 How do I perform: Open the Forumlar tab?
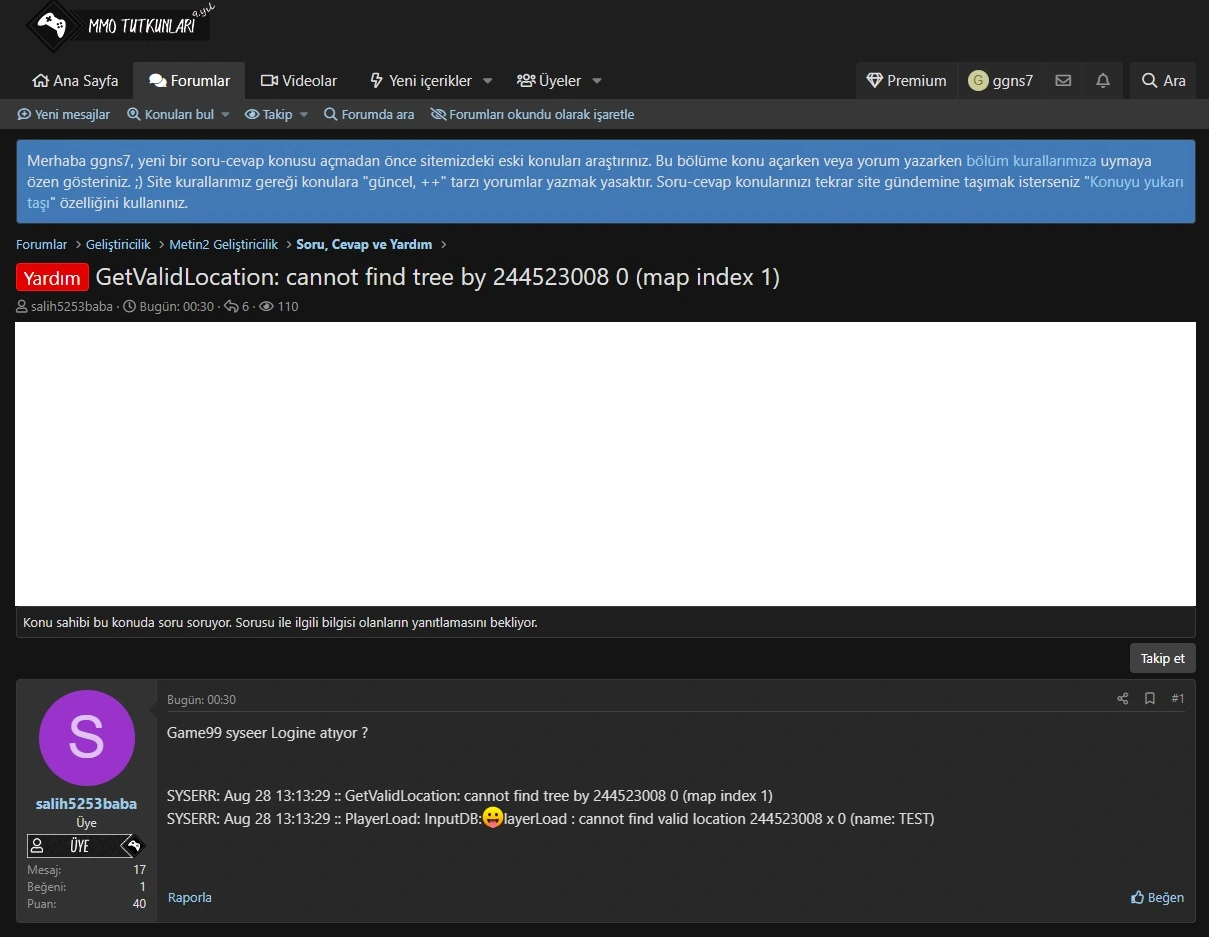point(190,81)
